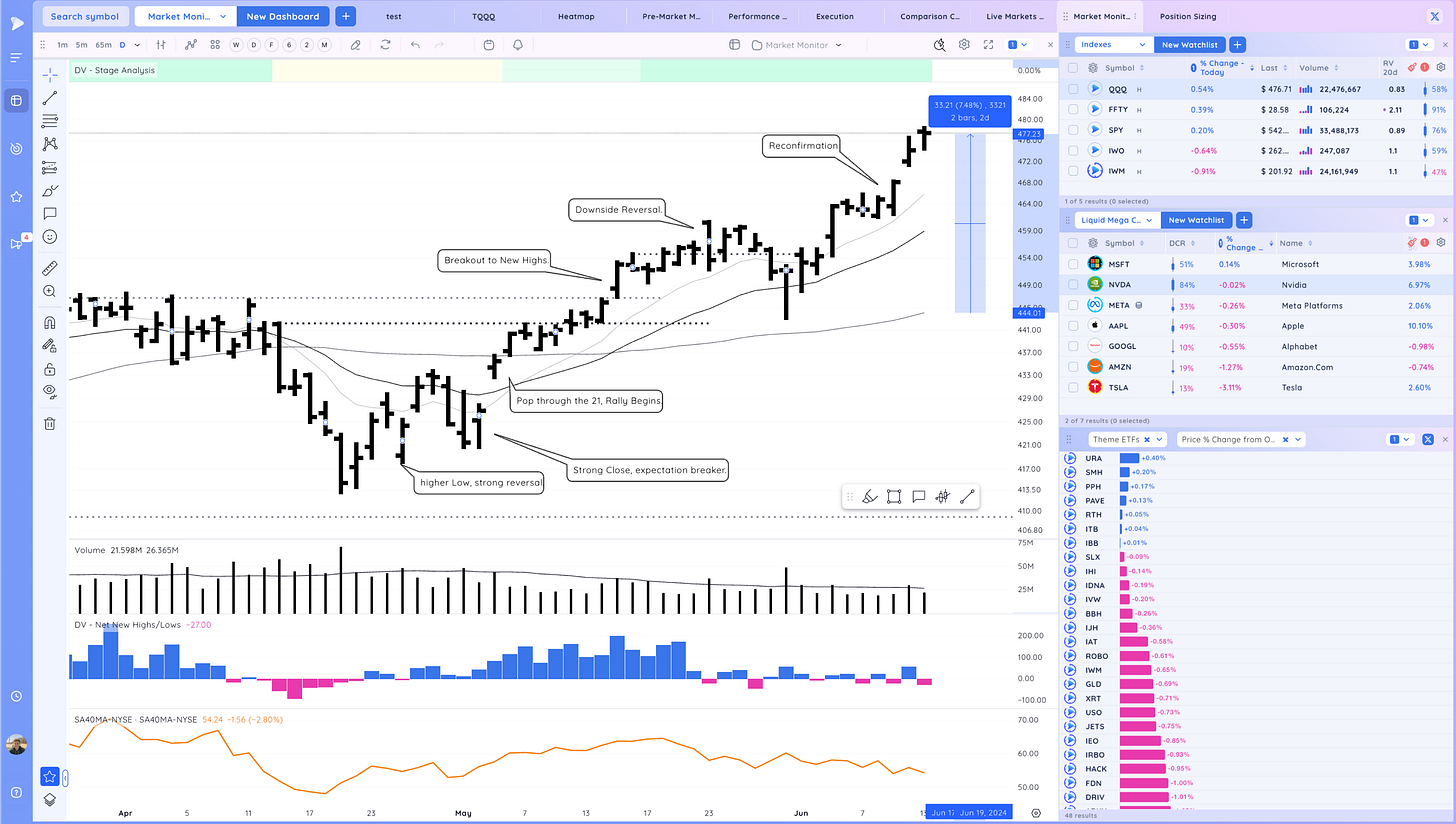Open the Execution tab

coord(835,17)
